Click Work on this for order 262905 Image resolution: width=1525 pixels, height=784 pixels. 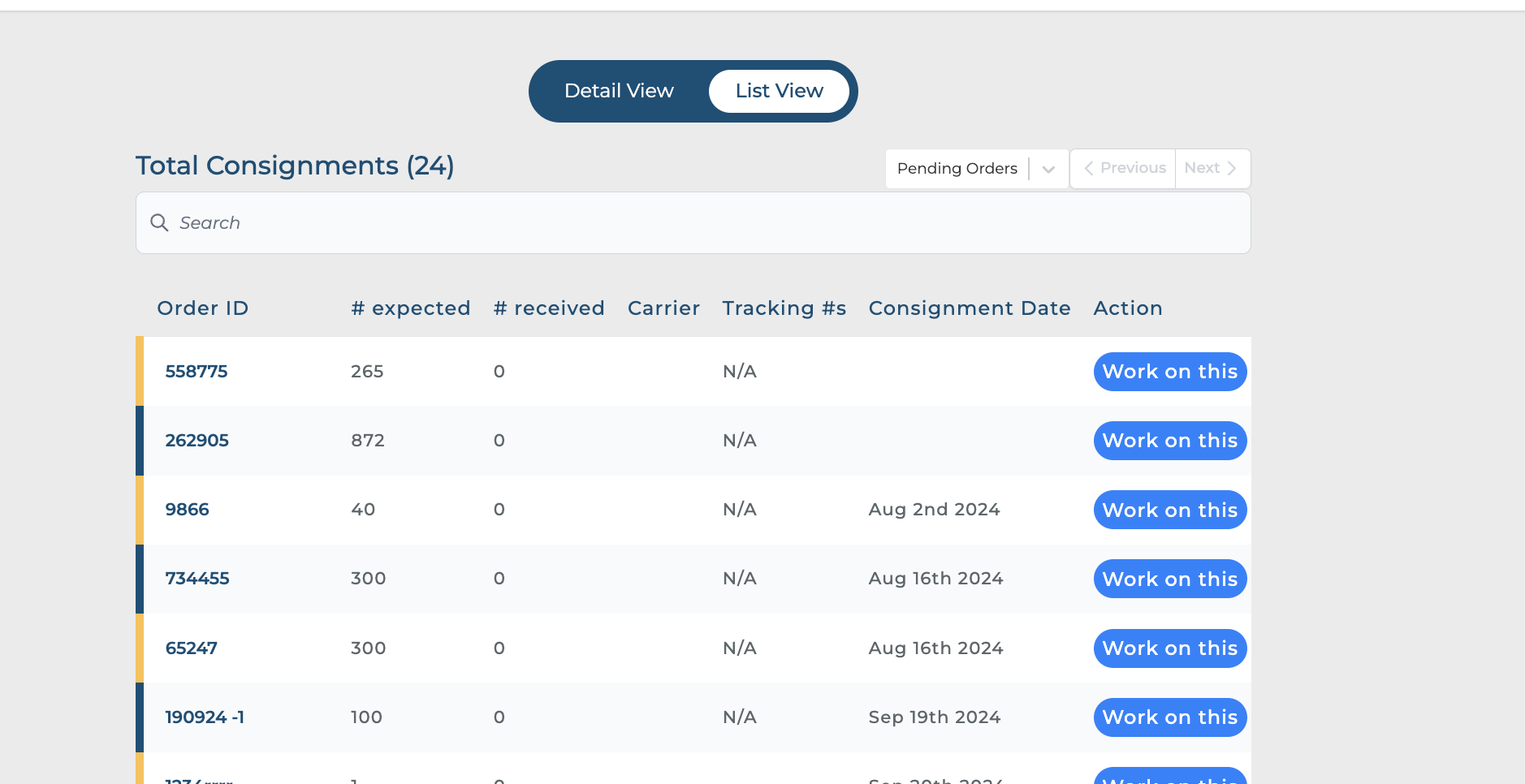coord(1169,441)
